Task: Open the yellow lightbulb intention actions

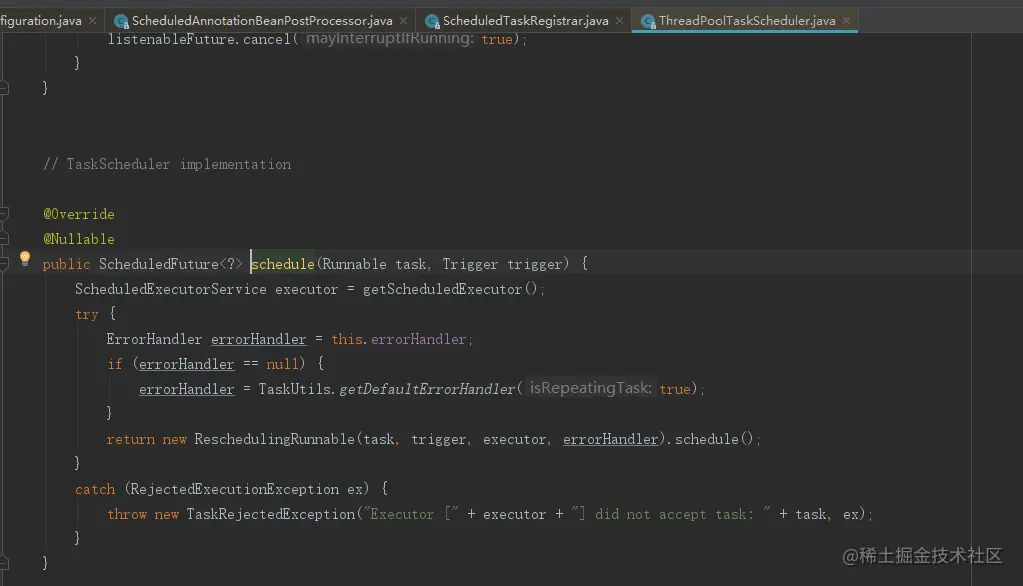Action: [25, 258]
